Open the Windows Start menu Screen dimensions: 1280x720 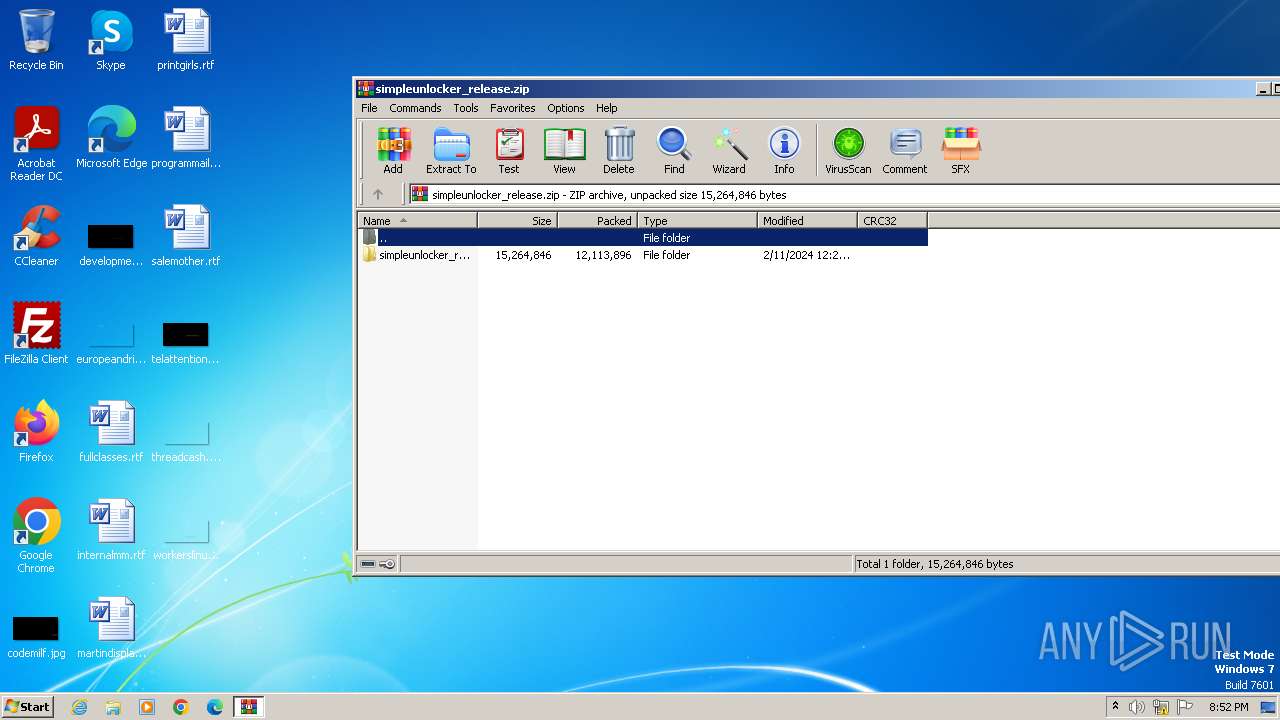coord(27,707)
